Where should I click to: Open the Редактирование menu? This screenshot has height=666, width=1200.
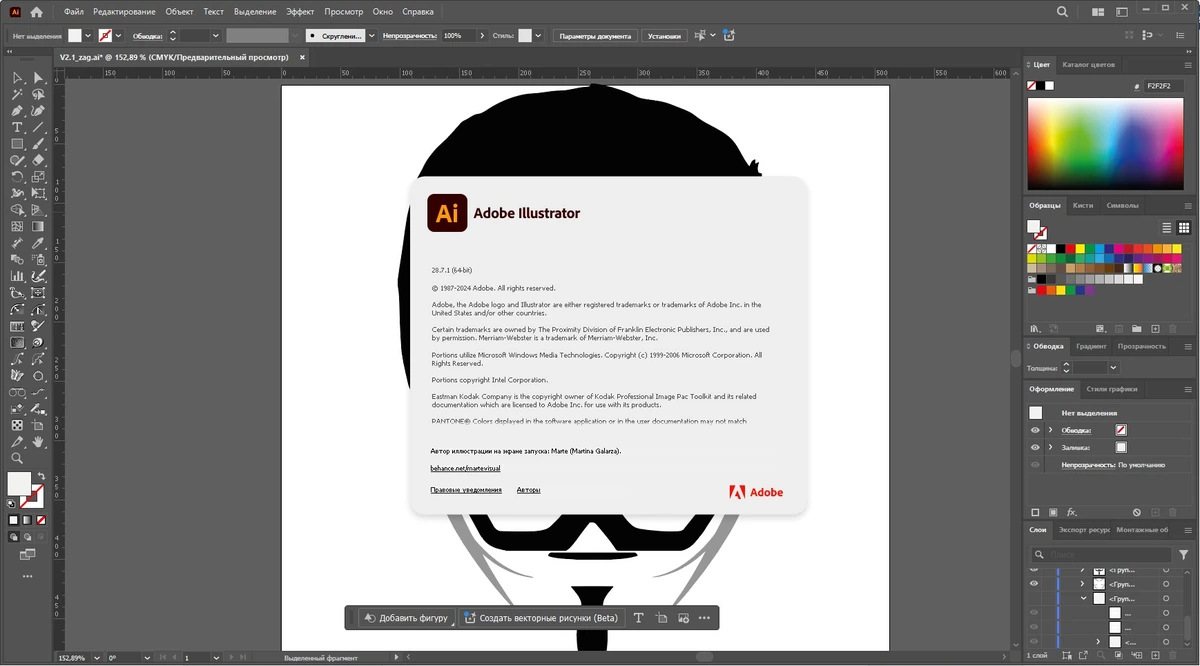click(124, 12)
